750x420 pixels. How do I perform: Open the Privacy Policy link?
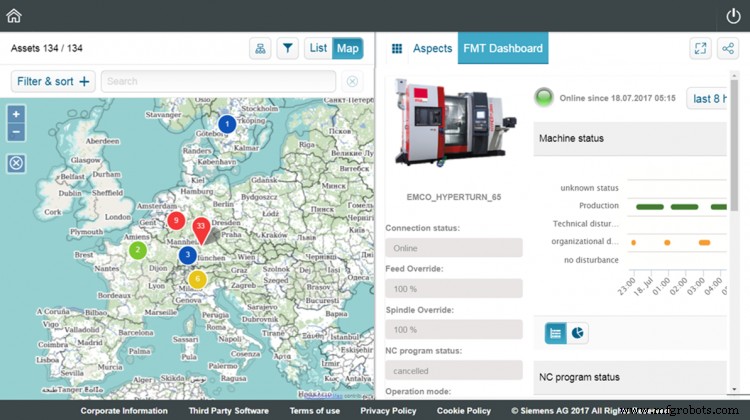coord(388,411)
